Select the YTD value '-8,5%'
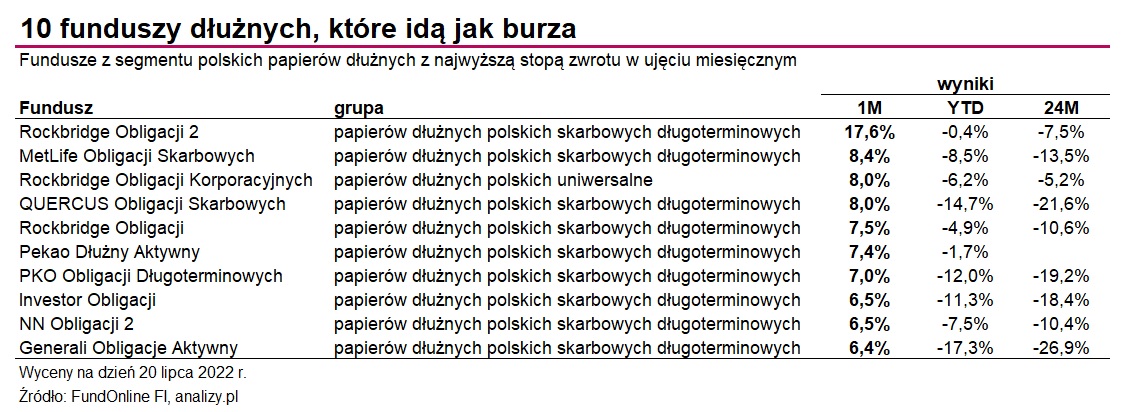This screenshot has width=1132, height=412. click(967, 156)
